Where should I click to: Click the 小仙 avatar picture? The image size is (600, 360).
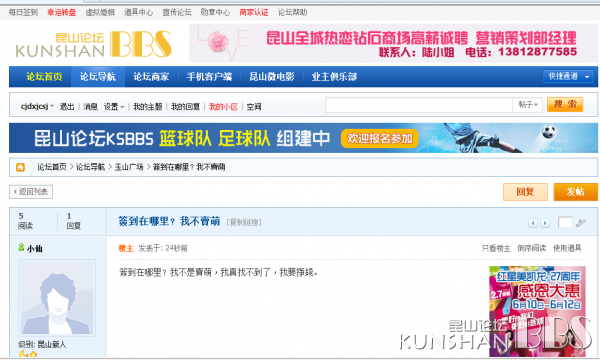pos(57,298)
